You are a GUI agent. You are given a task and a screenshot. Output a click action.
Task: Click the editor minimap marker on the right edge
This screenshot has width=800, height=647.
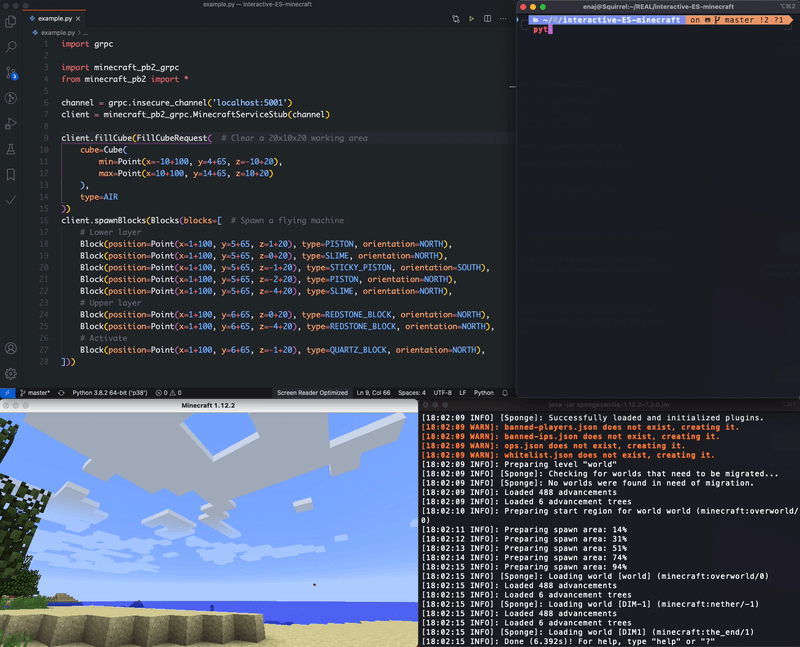512,87
